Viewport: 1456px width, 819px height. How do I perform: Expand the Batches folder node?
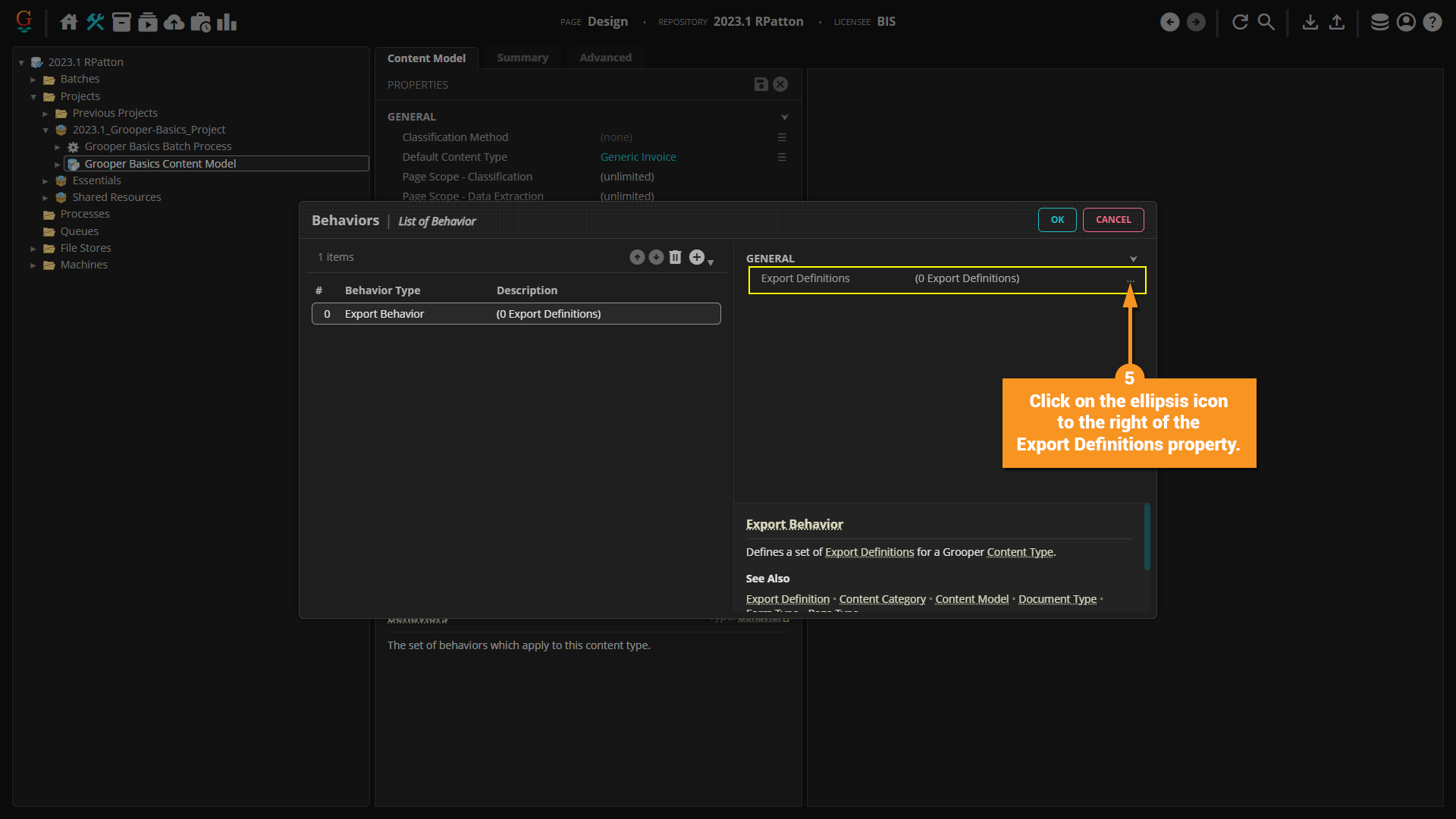pos(33,80)
